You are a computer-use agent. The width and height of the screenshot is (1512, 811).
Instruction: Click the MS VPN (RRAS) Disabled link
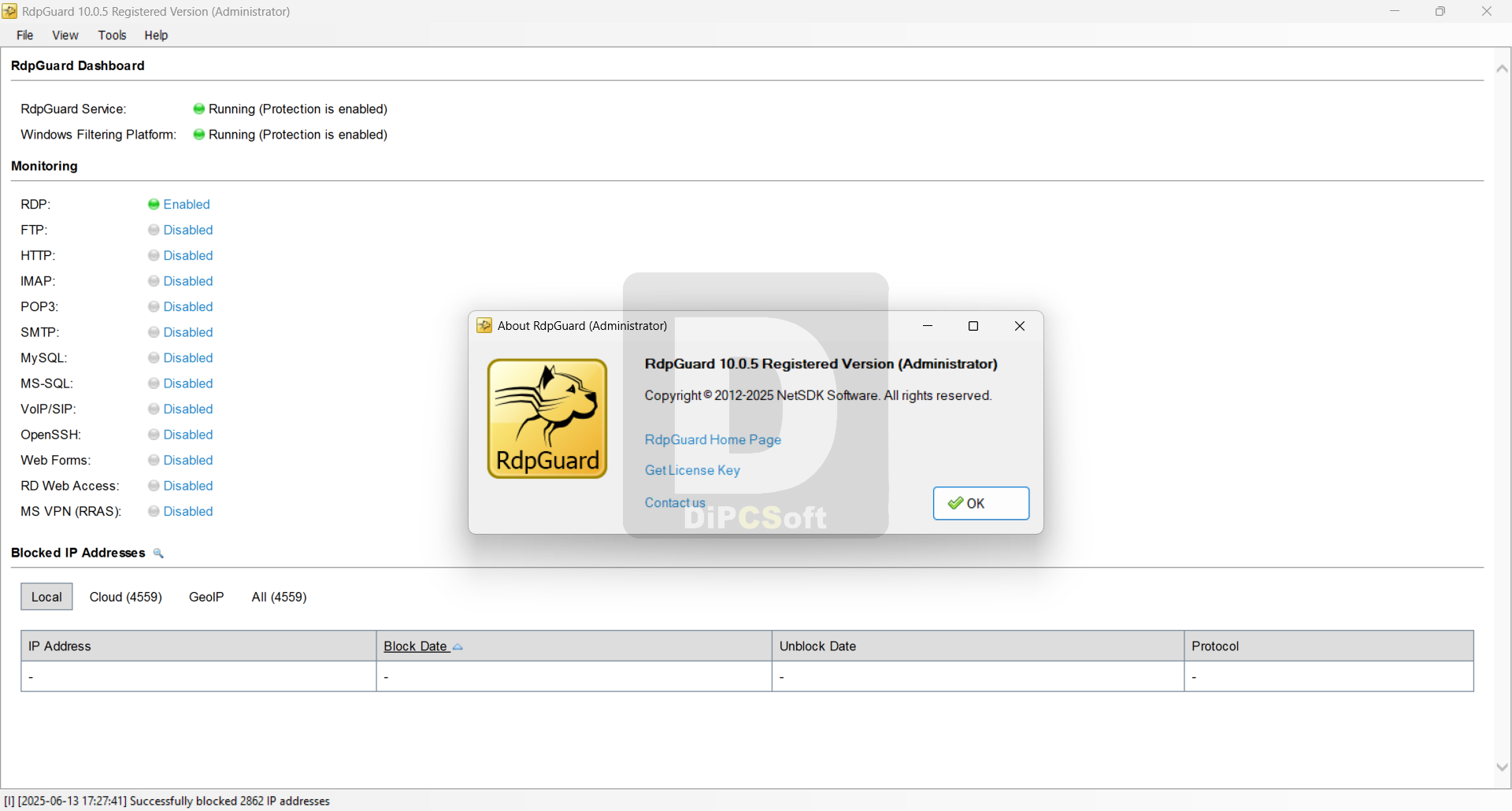pyautogui.click(x=188, y=512)
